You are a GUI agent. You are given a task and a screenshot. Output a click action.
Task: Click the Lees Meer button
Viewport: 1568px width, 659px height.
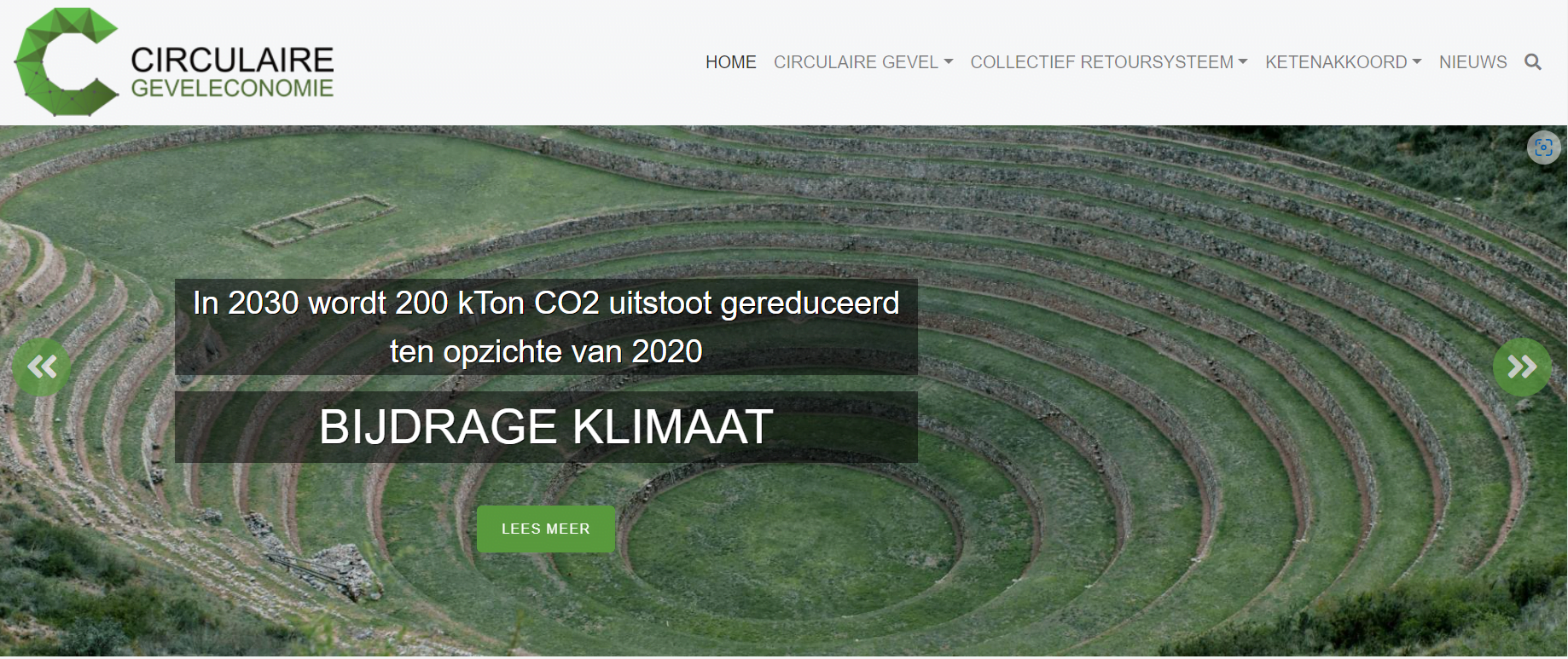tap(546, 529)
